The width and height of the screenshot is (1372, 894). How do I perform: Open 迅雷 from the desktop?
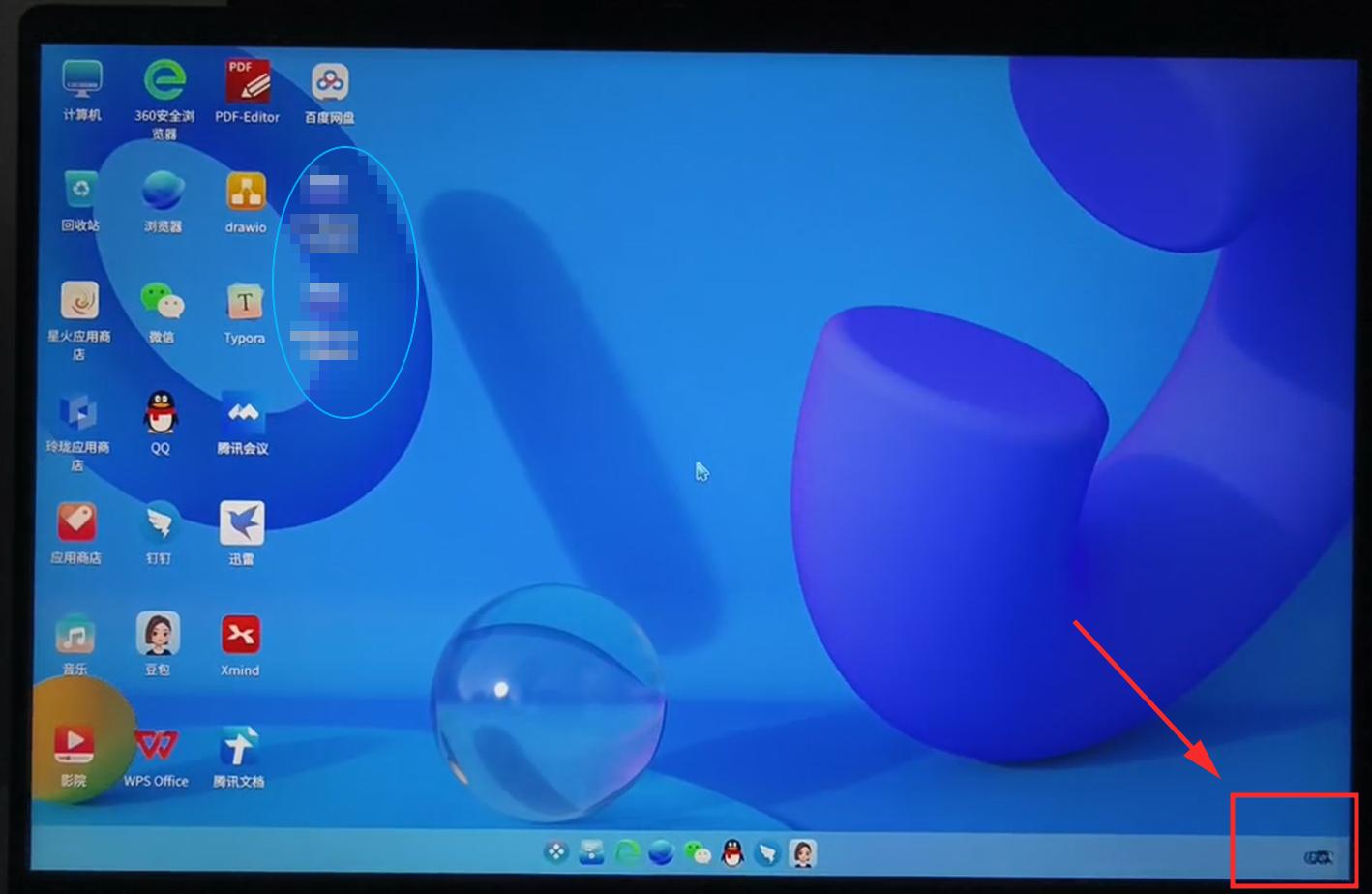coord(242,523)
